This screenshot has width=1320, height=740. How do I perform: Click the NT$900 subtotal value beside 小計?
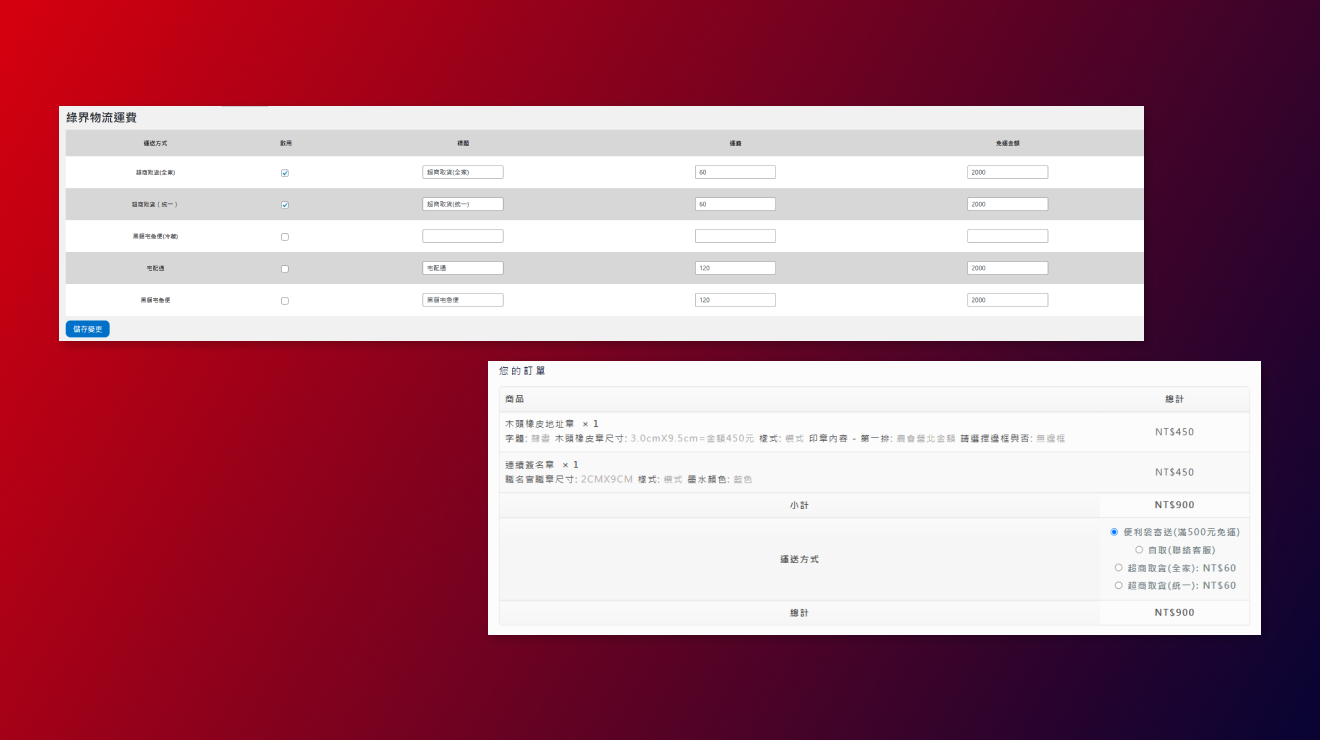click(x=1174, y=505)
